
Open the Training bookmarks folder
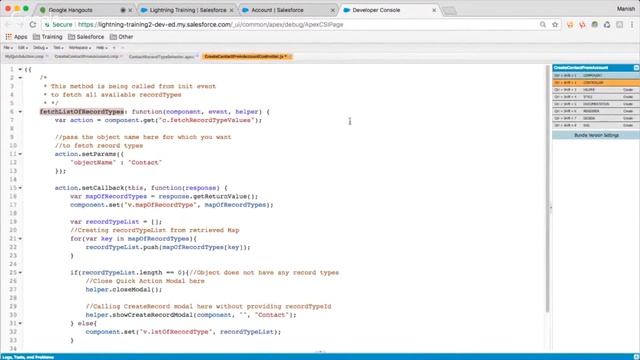pos(47,37)
